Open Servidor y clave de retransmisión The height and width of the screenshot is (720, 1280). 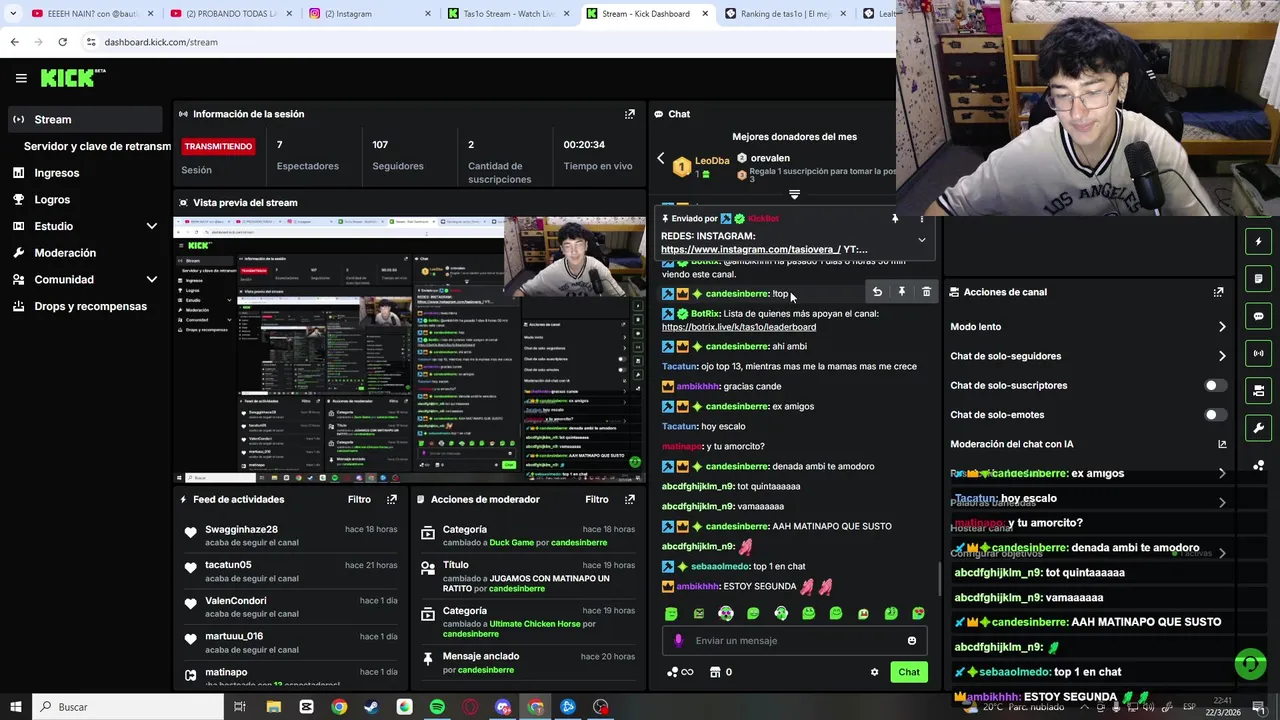(x=97, y=146)
